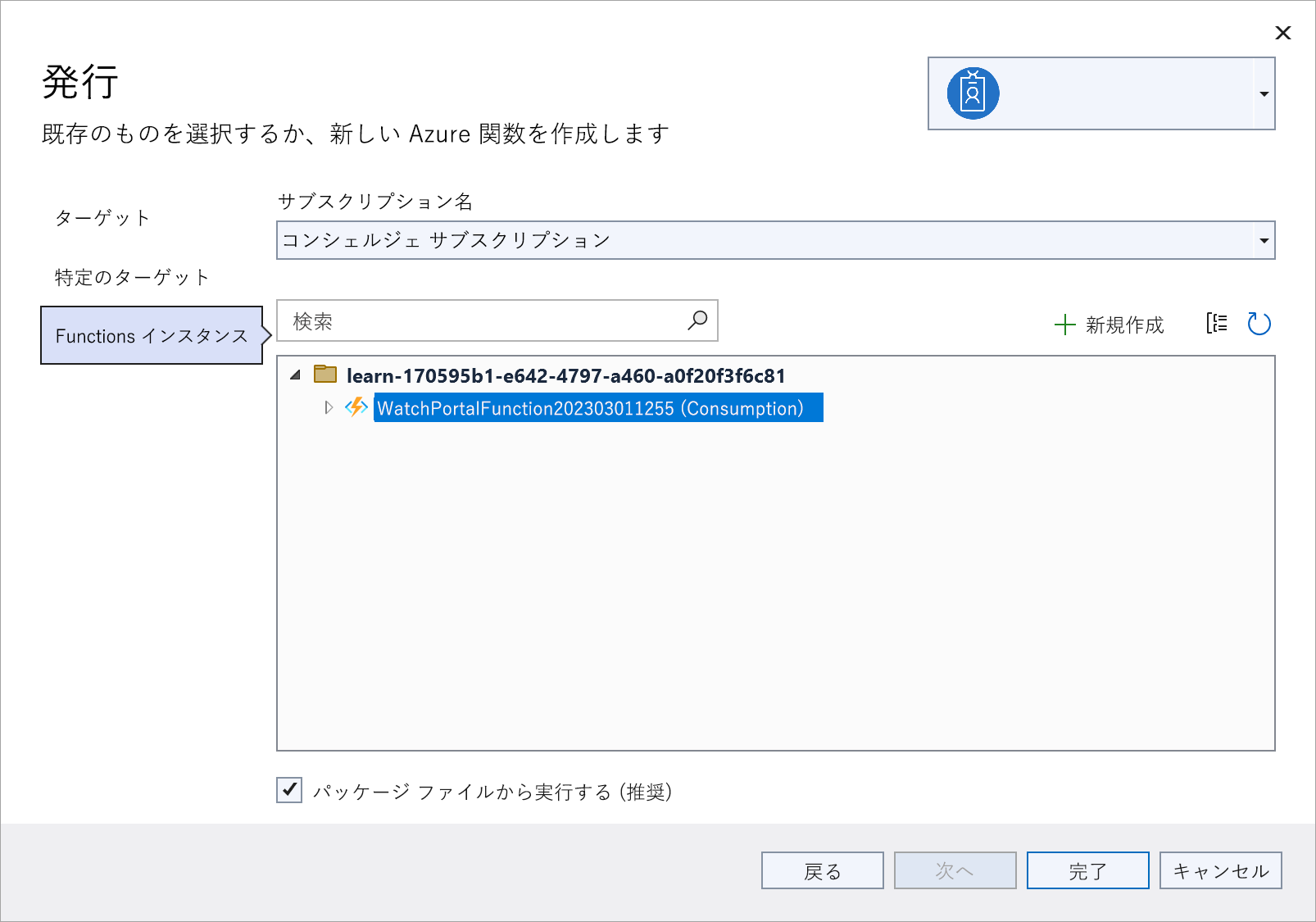Click the disabled 次へ button
The height and width of the screenshot is (922, 1316).
point(955,870)
